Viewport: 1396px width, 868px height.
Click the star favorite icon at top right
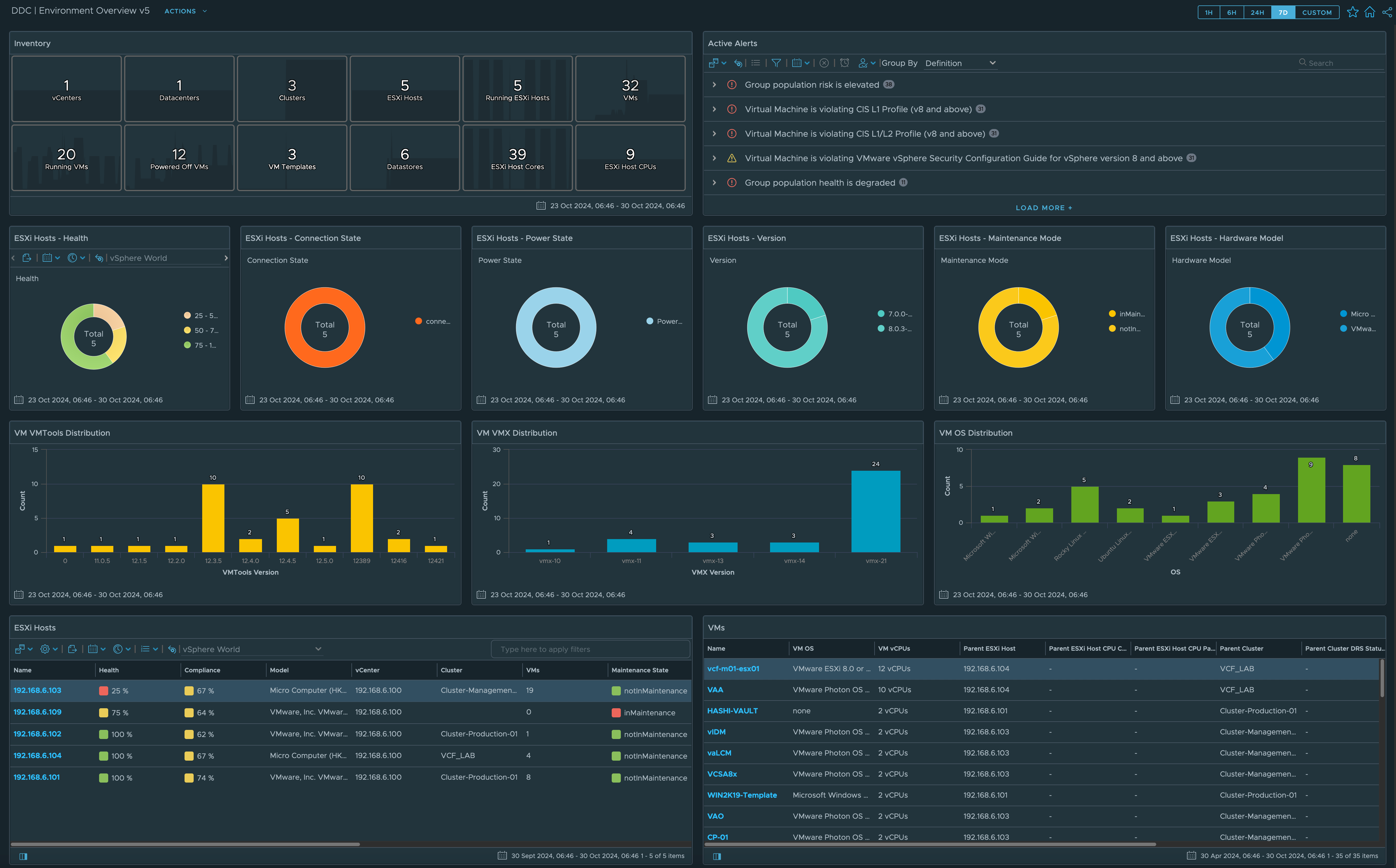tap(1352, 12)
